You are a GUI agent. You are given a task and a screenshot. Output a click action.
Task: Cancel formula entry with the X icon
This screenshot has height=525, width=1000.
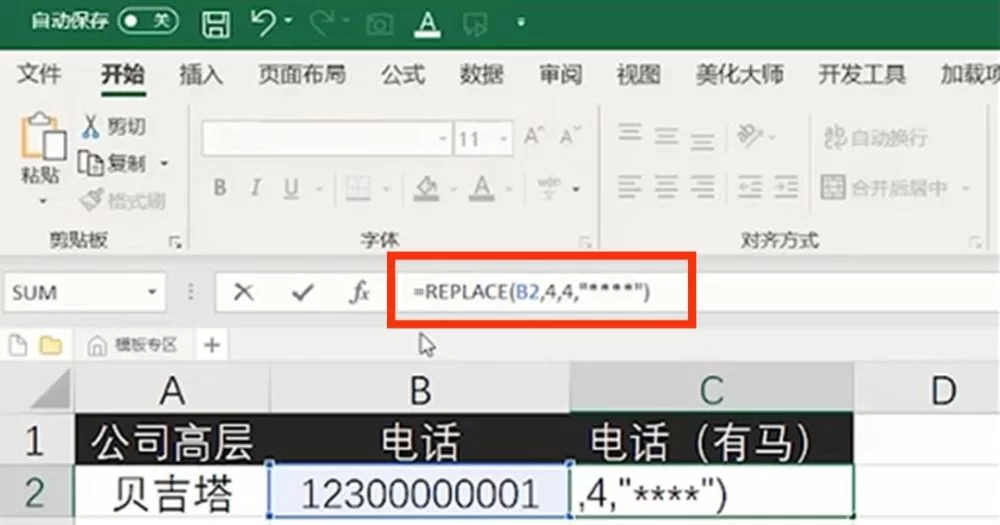pyautogui.click(x=243, y=292)
